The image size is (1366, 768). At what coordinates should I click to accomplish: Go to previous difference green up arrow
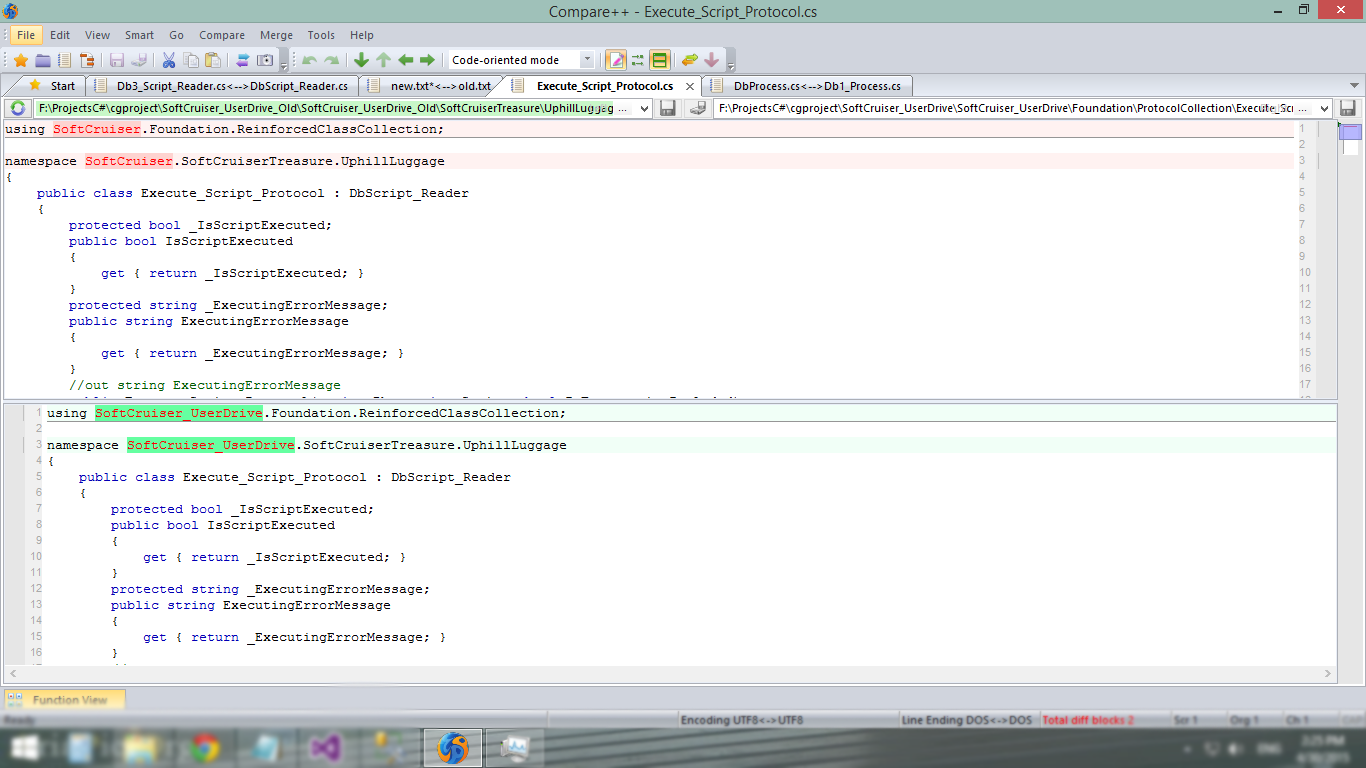click(x=384, y=60)
